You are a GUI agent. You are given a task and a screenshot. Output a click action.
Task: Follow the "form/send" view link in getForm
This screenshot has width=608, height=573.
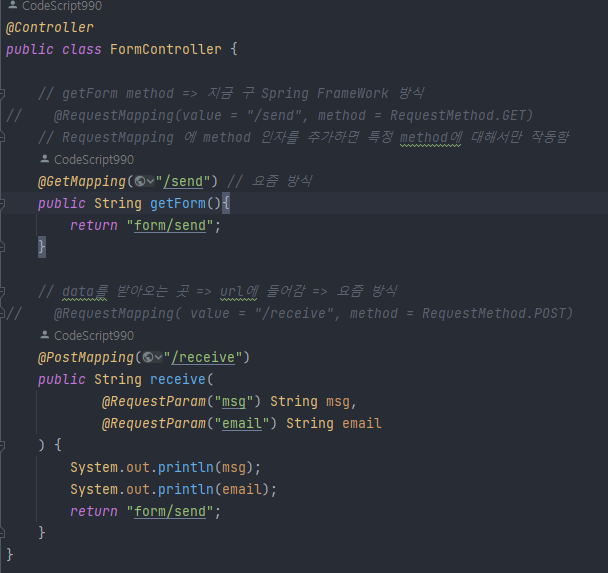(x=170, y=226)
